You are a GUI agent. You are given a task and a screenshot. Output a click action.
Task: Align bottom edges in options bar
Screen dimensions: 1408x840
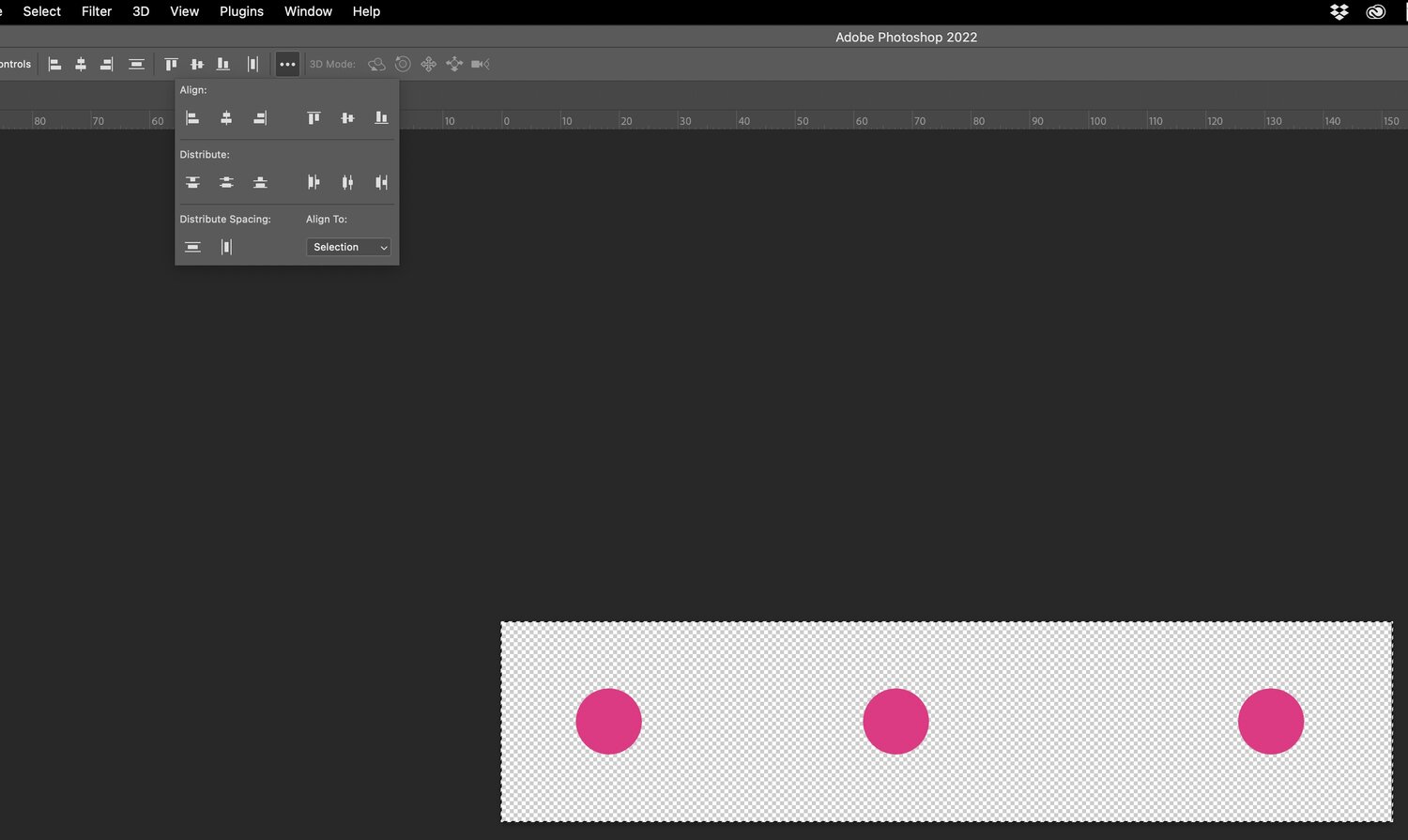click(223, 64)
